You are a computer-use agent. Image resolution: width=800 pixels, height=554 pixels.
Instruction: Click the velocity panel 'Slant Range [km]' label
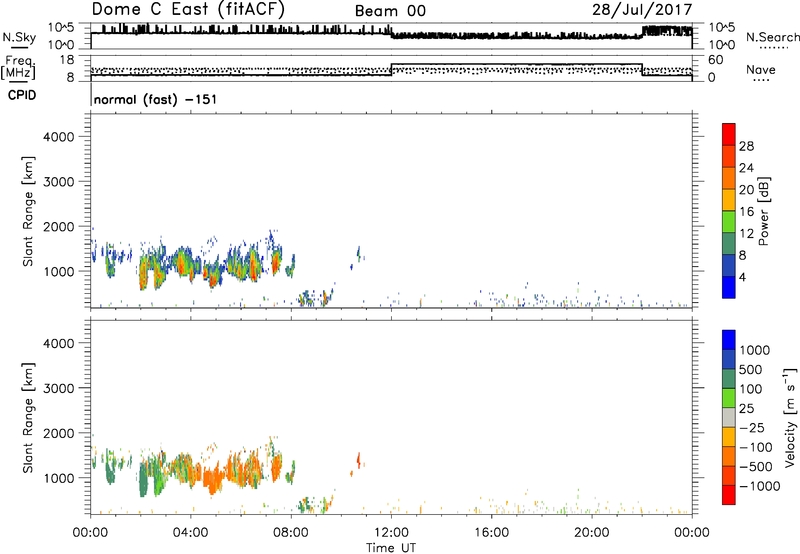pyautogui.click(x=28, y=418)
